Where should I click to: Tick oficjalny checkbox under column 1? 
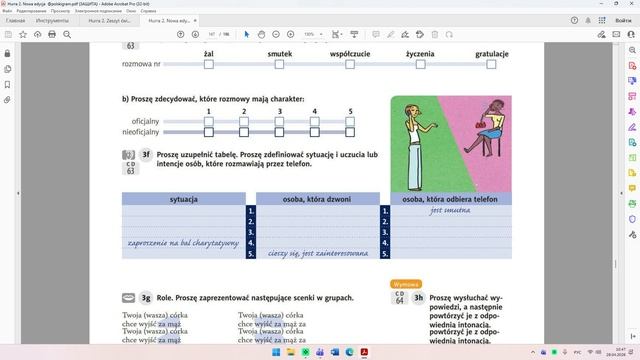point(209,121)
